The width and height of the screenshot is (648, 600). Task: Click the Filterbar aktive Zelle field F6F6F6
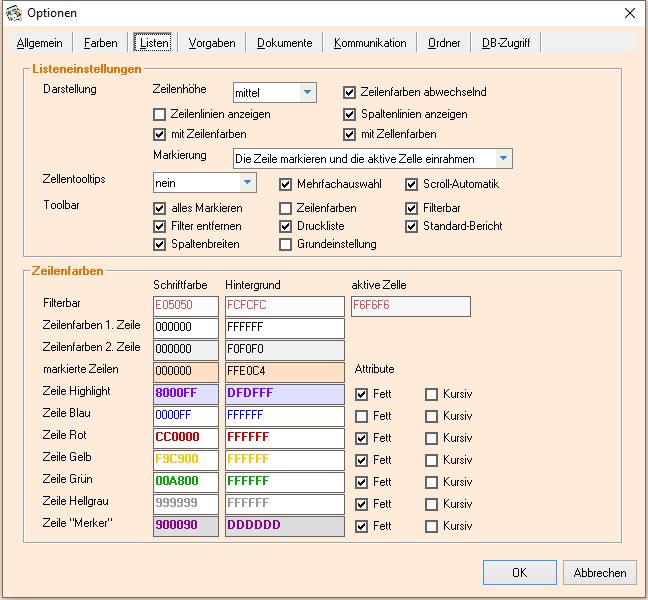pos(410,306)
